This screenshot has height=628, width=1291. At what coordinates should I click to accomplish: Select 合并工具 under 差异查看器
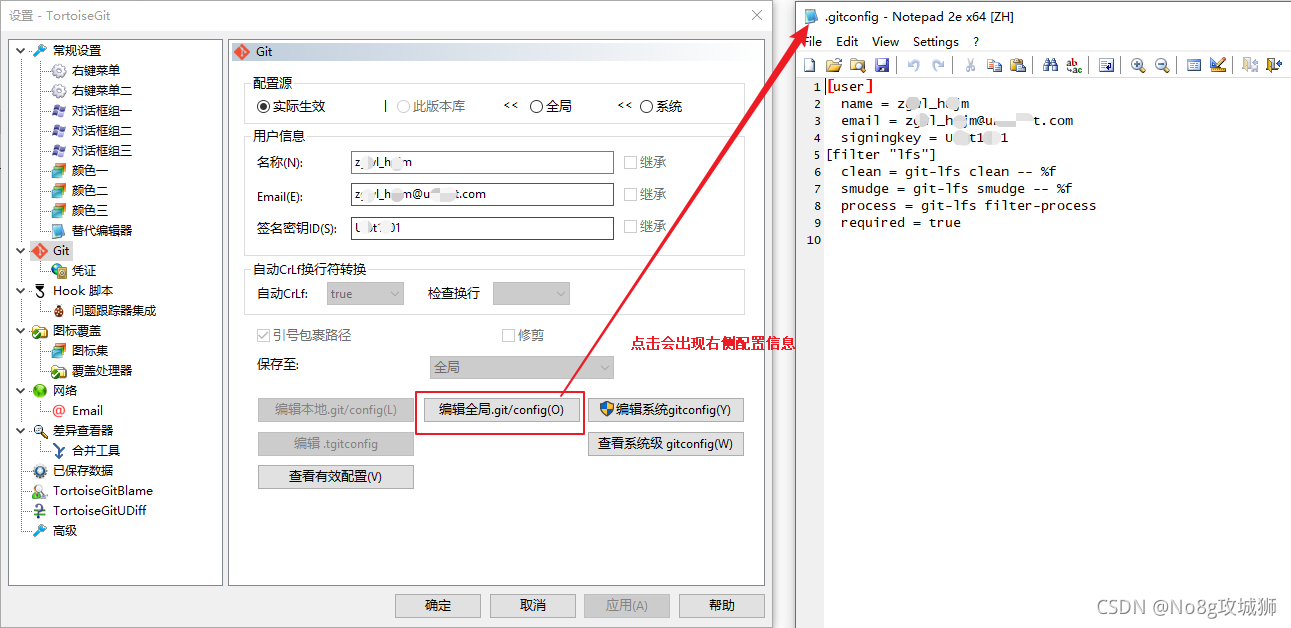coord(96,450)
